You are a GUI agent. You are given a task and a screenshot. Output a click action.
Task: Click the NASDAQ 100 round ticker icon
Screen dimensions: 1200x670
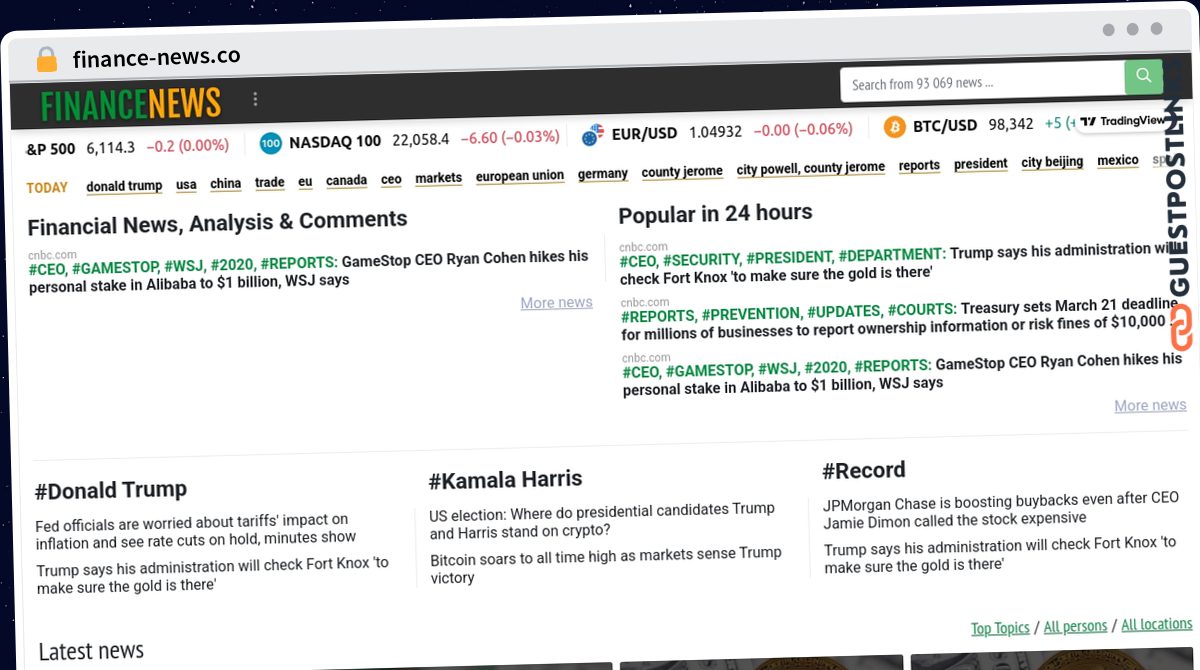click(271, 143)
